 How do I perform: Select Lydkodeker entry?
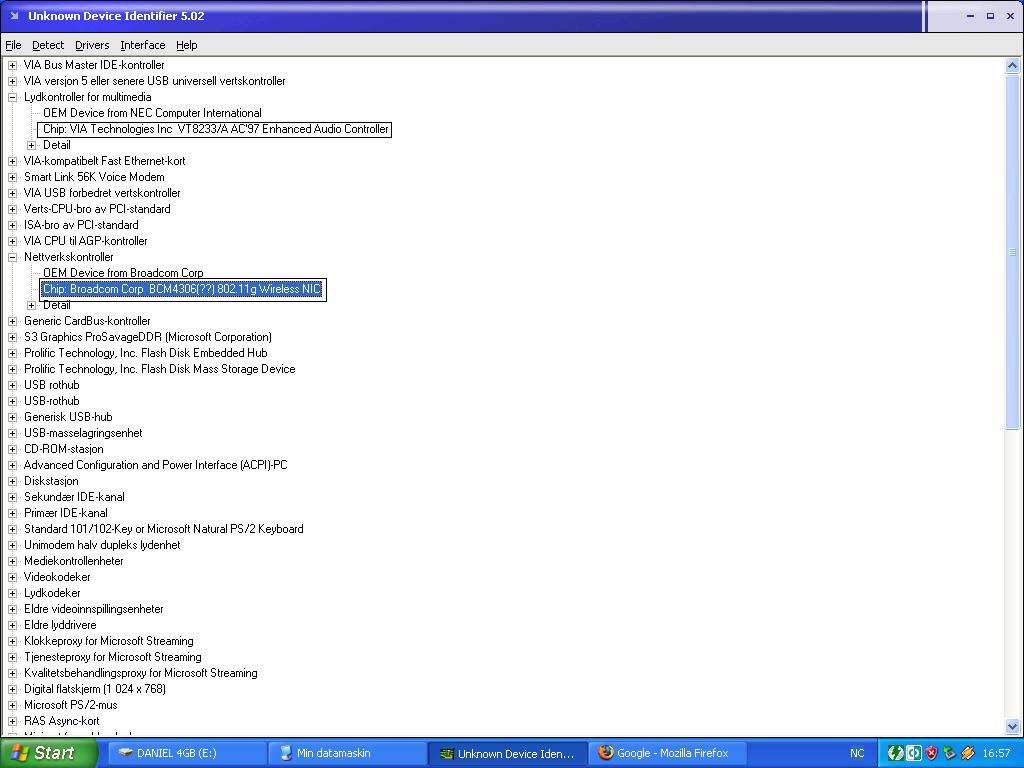click(52, 593)
